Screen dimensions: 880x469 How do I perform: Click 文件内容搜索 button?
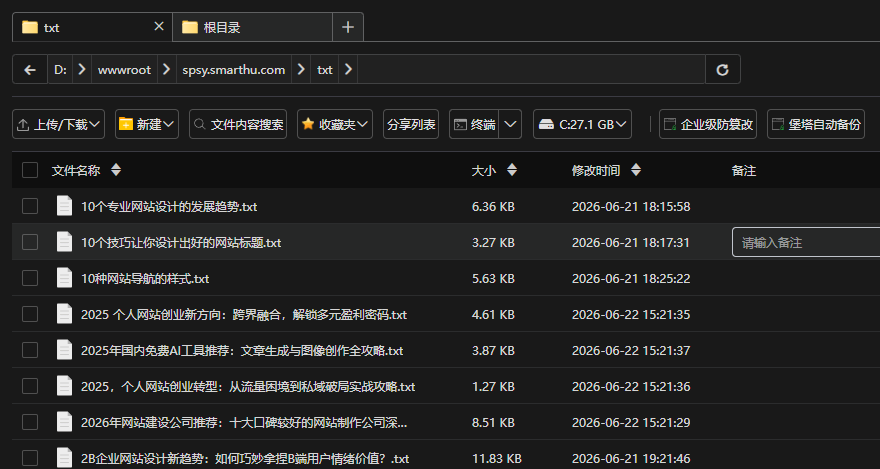click(238, 125)
